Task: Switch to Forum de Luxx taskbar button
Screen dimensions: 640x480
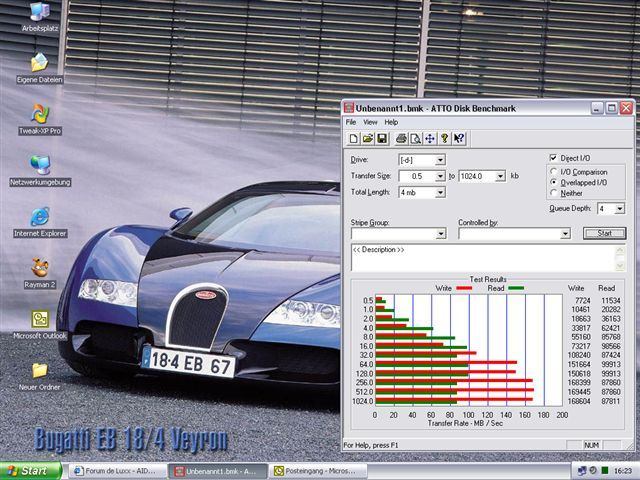Action: pyautogui.click(x=117, y=471)
